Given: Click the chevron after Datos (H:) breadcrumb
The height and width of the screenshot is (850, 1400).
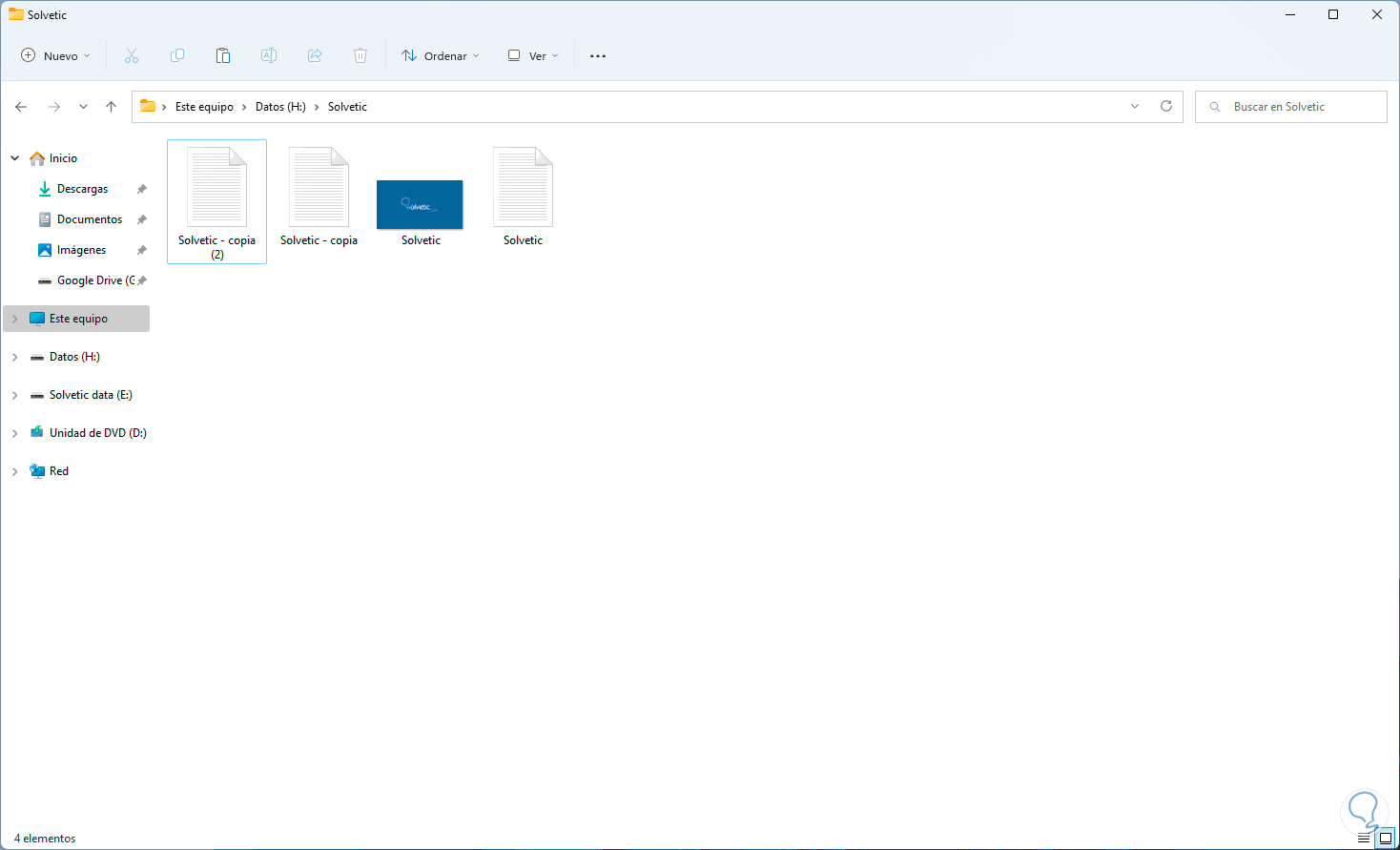Looking at the screenshot, I should click(x=317, y=107).
